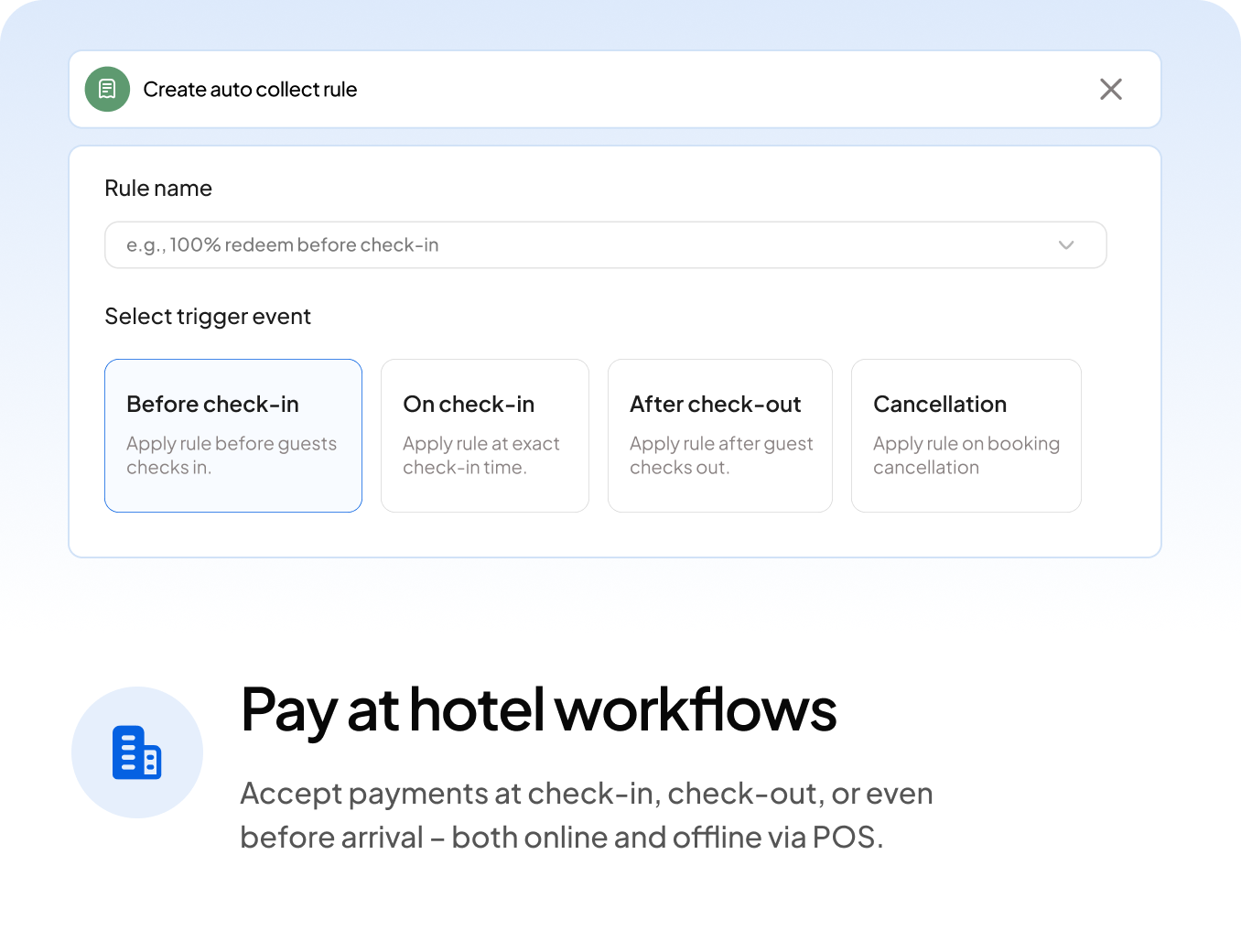Screen dimensions: 1241x952
Task: Pick the Cancellation trigger card
Action: pos(966,436)
